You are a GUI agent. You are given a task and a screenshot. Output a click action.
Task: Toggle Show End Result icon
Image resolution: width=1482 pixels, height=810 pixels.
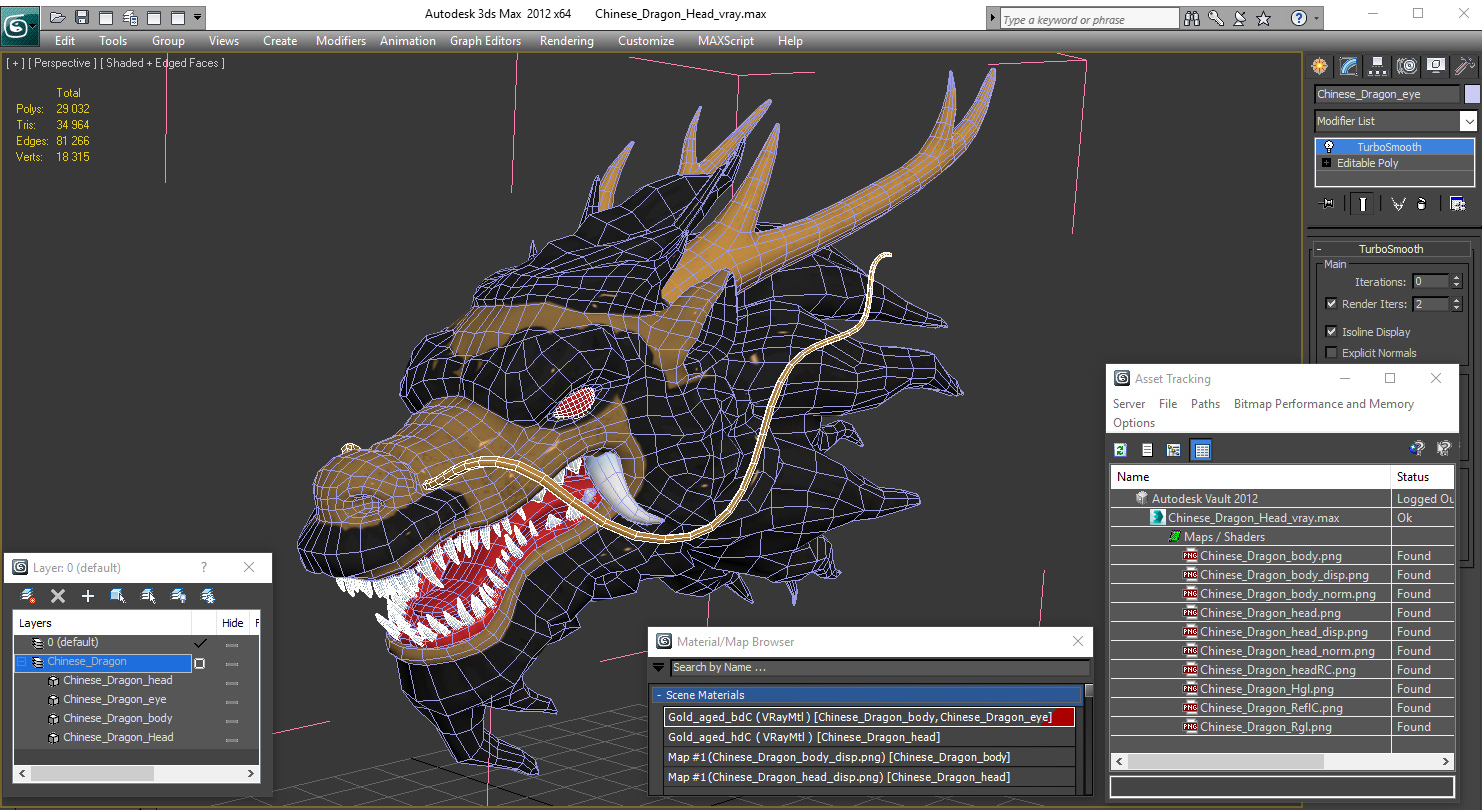coord(1362,203)
